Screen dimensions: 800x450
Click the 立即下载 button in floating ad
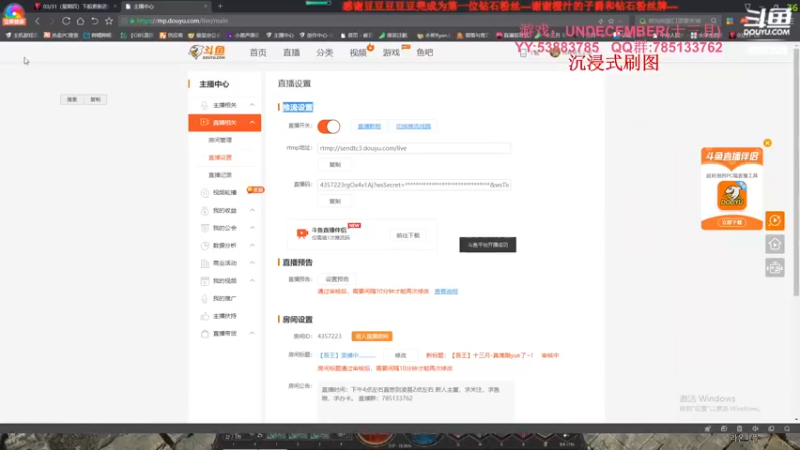(x=732, y=222)
